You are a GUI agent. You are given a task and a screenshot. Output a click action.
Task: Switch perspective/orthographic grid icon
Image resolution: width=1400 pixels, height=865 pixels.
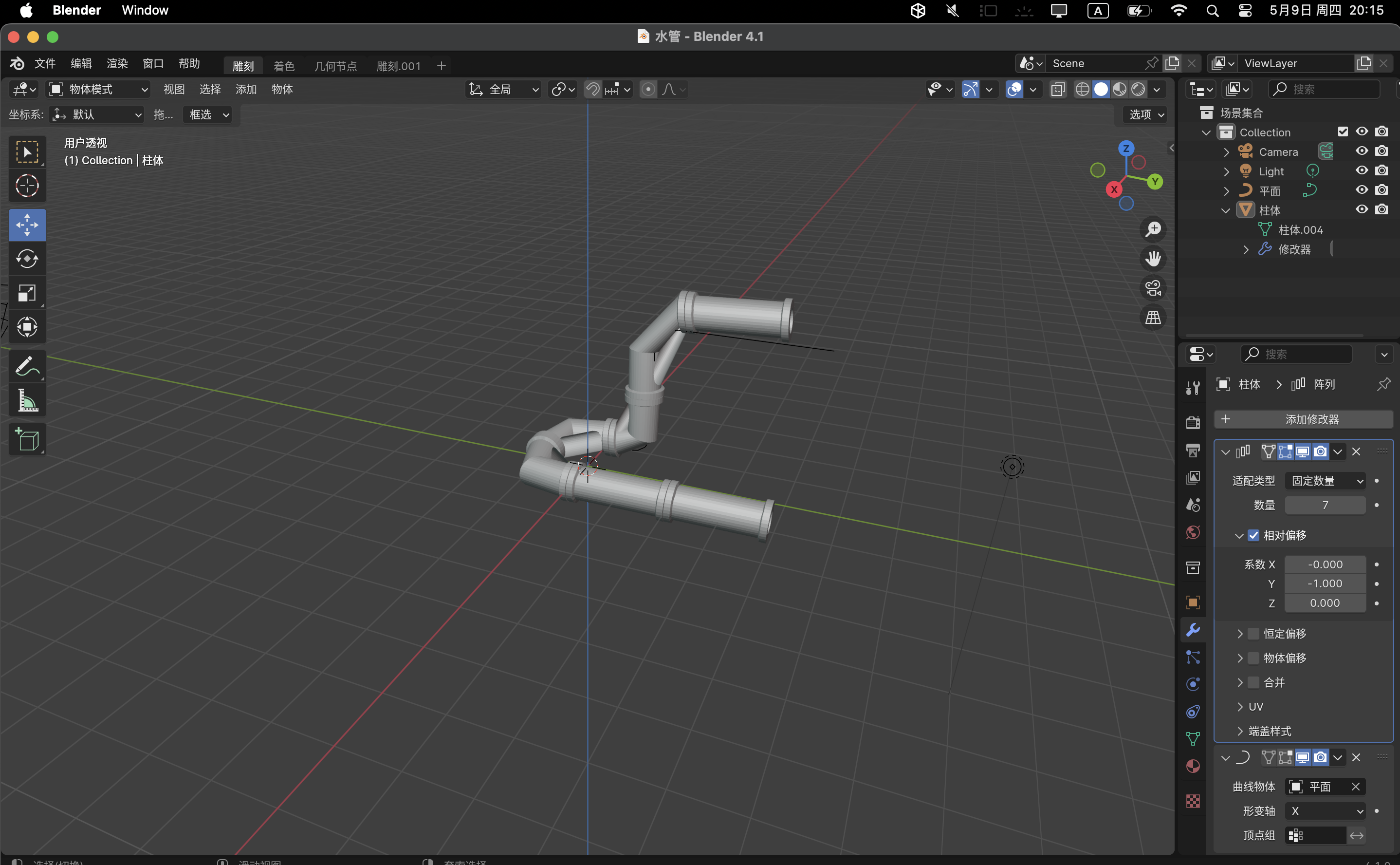[x=1153, y=318]
